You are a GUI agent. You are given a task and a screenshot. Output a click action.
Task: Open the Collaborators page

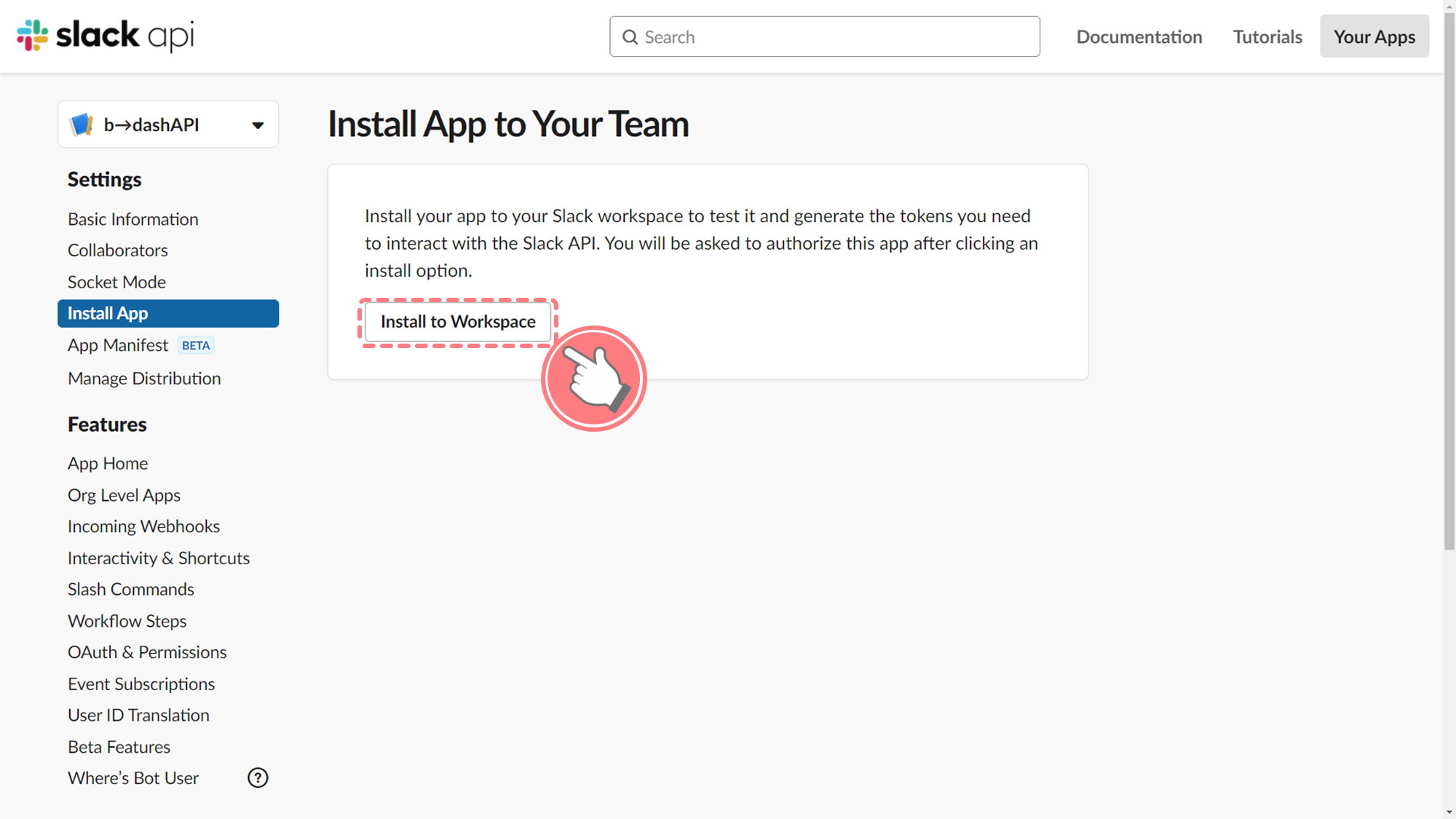click(117, 250)
